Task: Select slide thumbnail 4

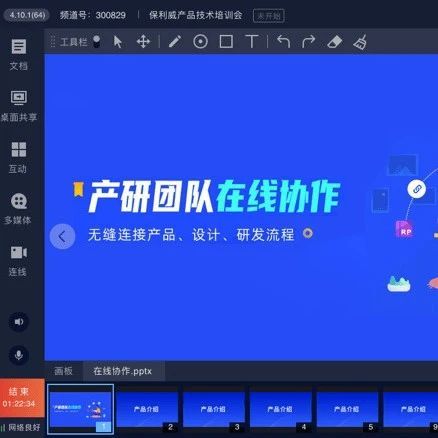Action: pos(280,410)
